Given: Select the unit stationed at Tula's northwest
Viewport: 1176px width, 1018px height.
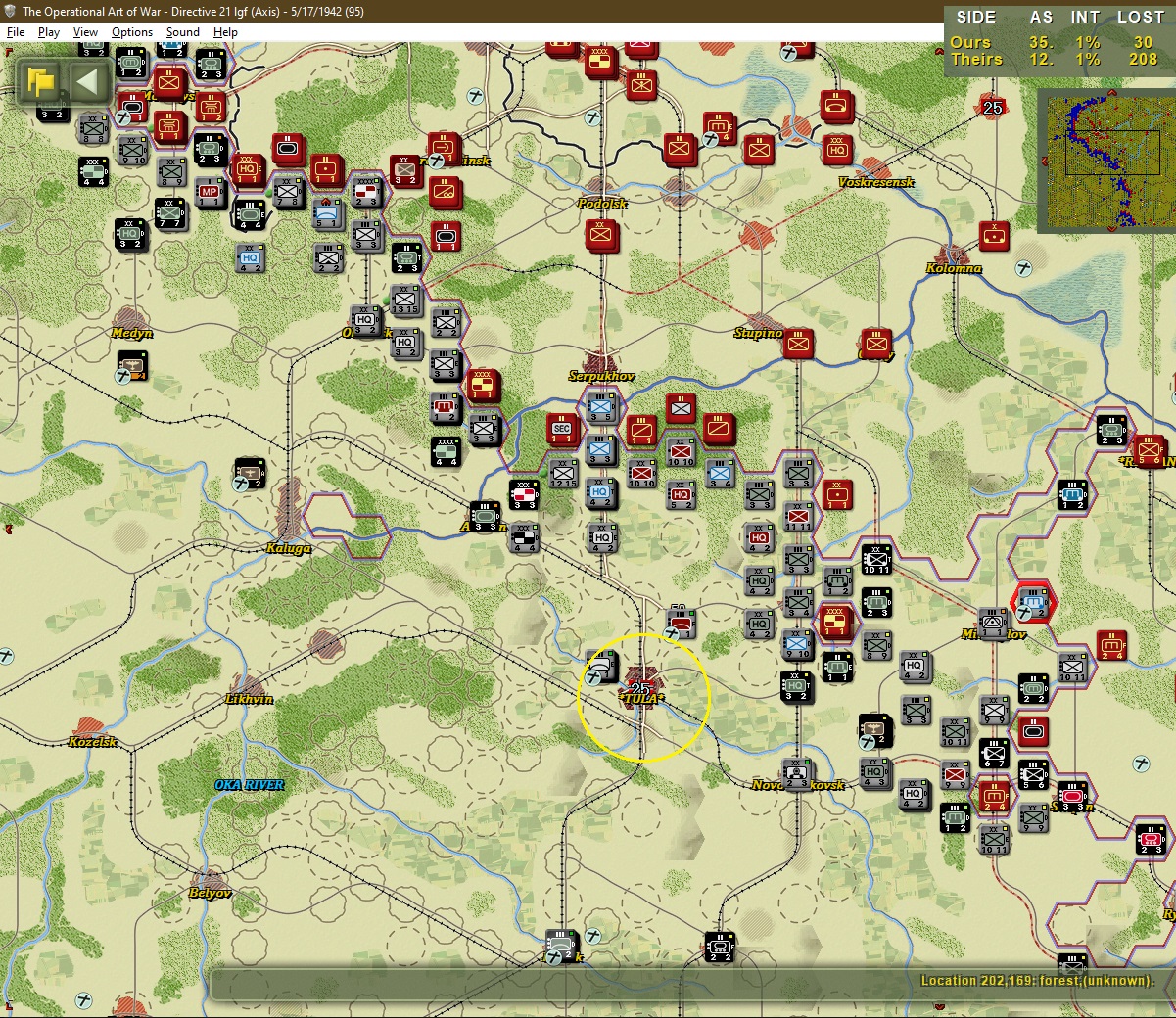Looking at the screenshot, I should click(601, 667).
